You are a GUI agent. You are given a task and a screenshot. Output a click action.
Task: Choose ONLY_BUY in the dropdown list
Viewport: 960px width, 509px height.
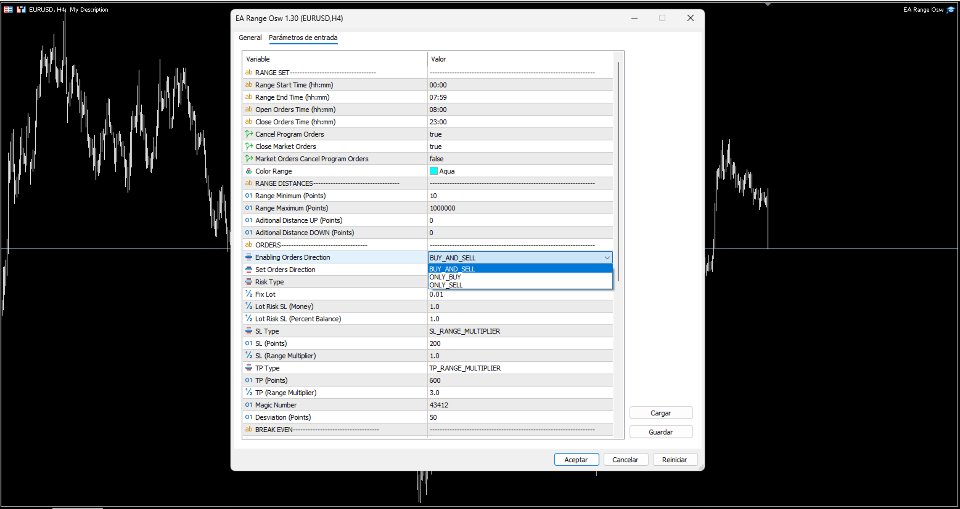coord(520,277)
